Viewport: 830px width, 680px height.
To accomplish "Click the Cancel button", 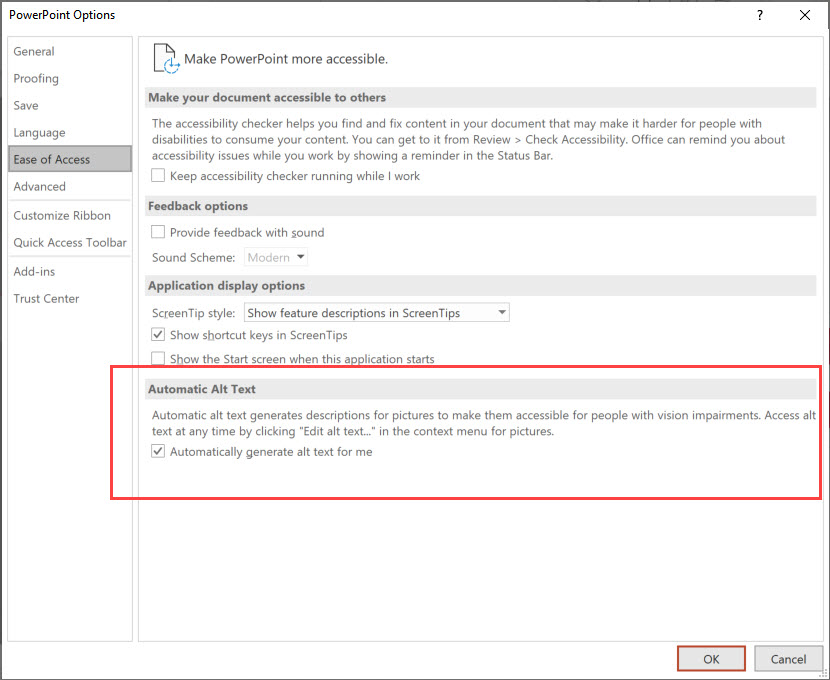I will click(x=788, y=659).
